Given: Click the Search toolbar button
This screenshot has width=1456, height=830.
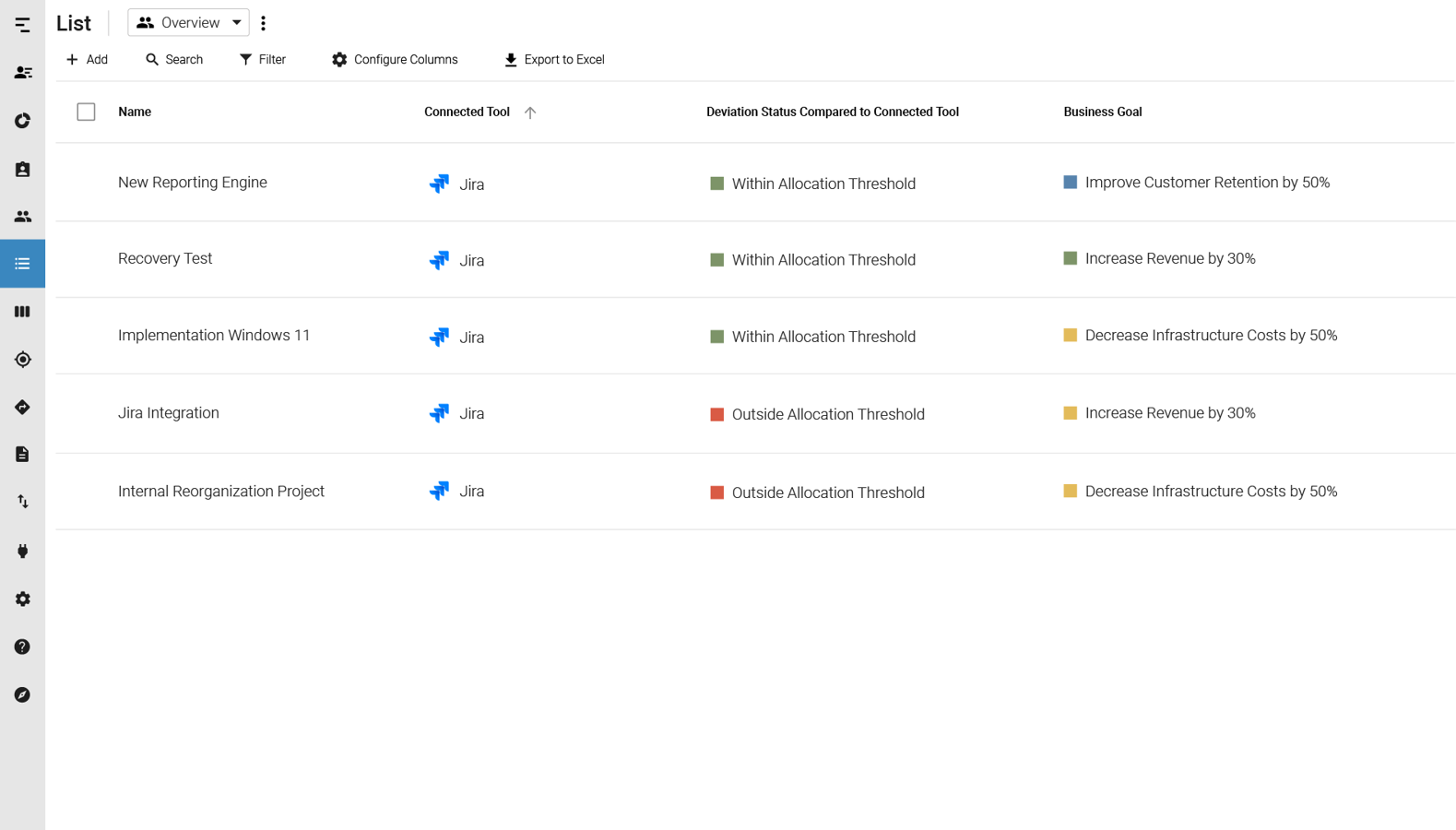Looking at the screenshot, I should point(174,60).
